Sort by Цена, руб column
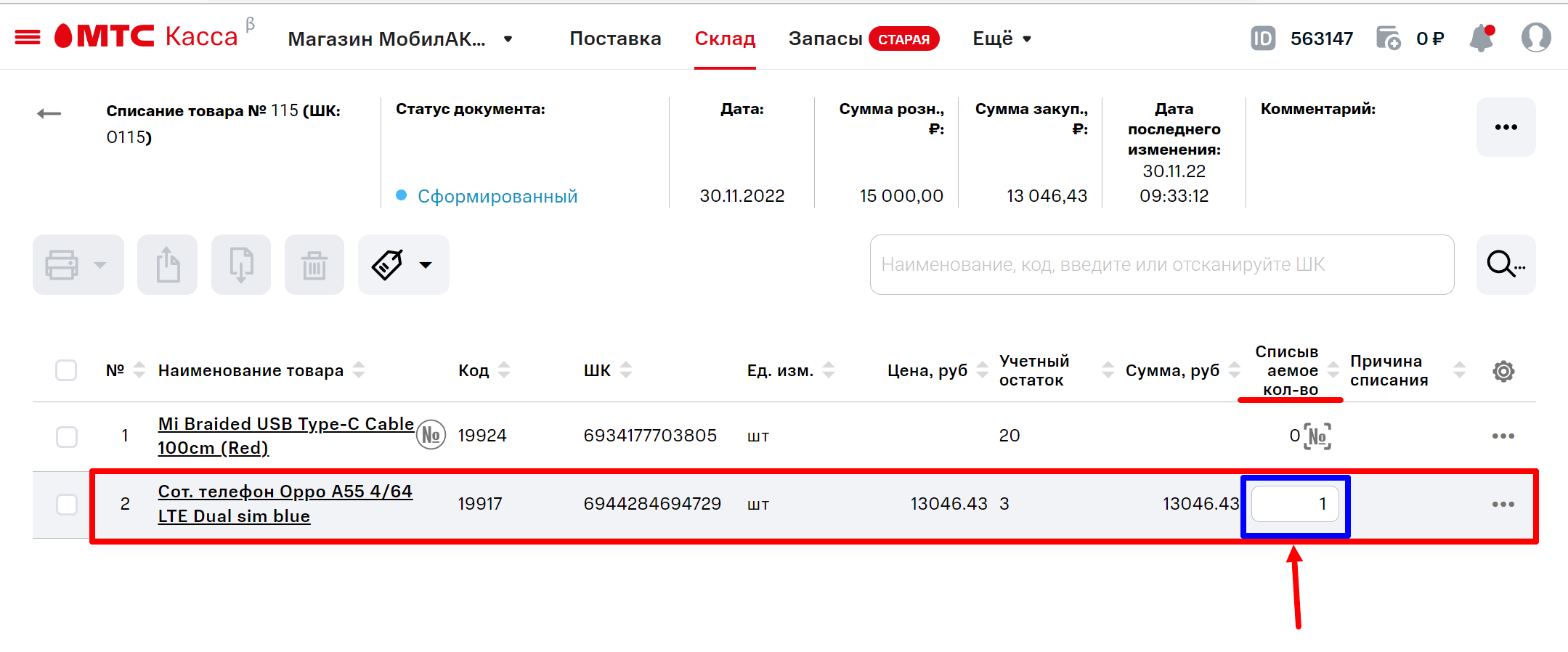Viewport: 1568px width, 652px height. 983,370
